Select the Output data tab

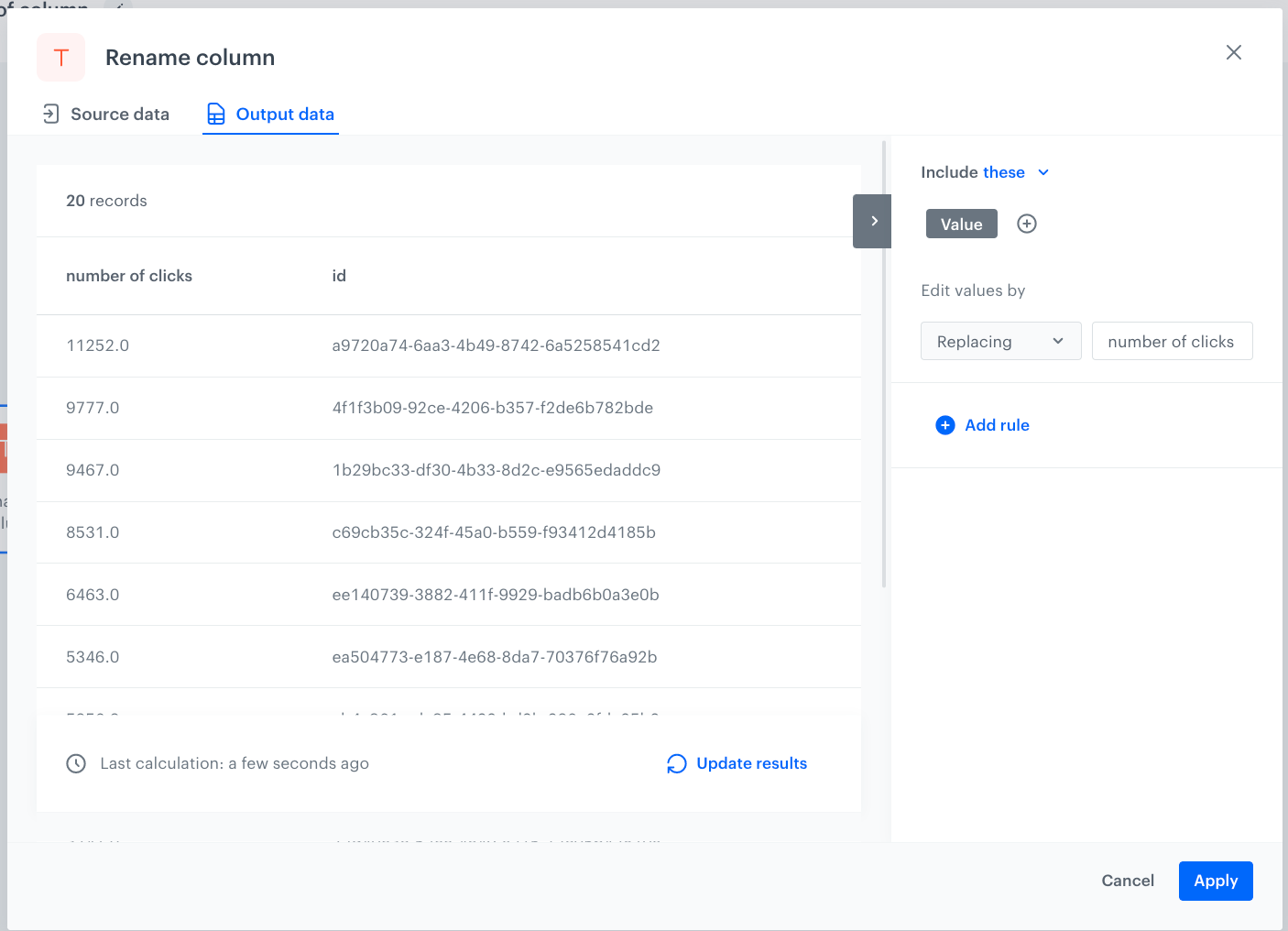pos(270,115)
